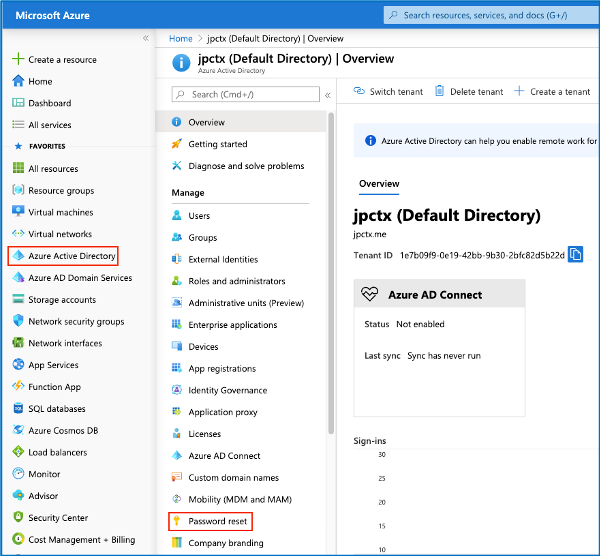The image size is (600, 556).
Task: Click the Switch tenant button
Action: (388, 92)
